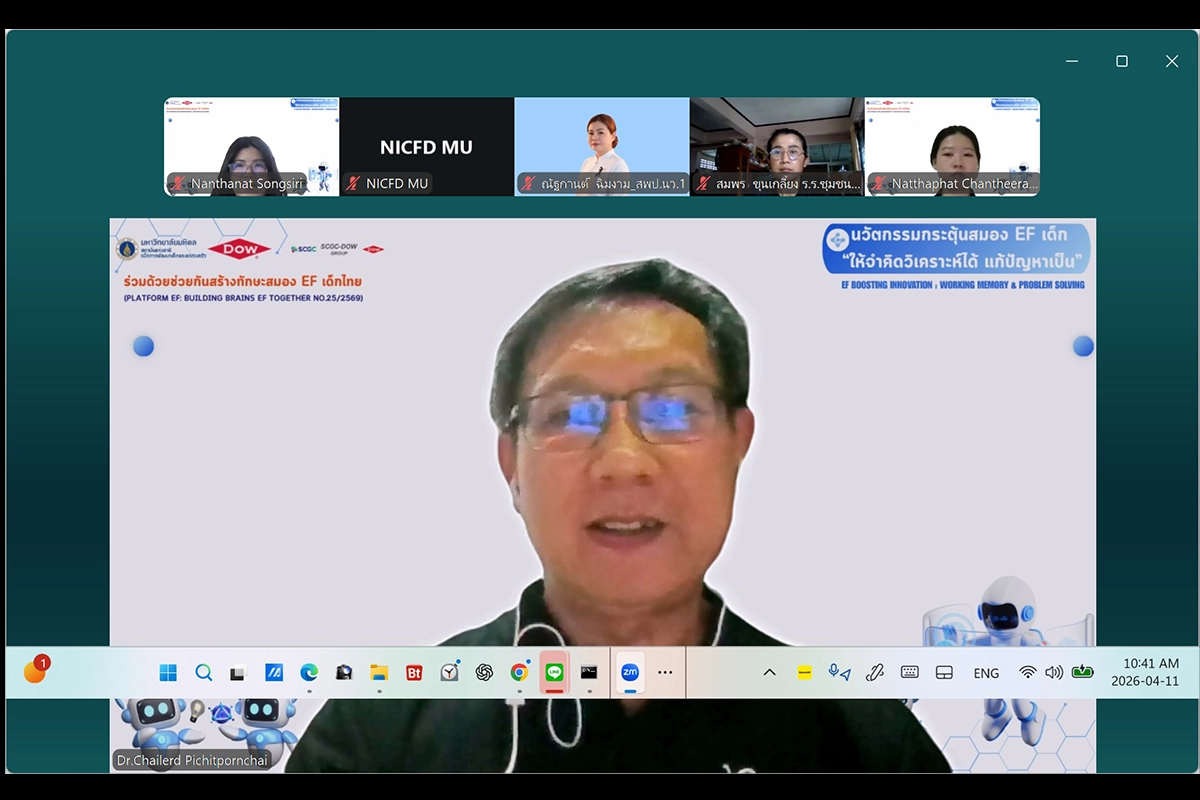Open Microsoft Edge from the taskbar
Viewport: 1200px width, 800px height.
[309, 673]
